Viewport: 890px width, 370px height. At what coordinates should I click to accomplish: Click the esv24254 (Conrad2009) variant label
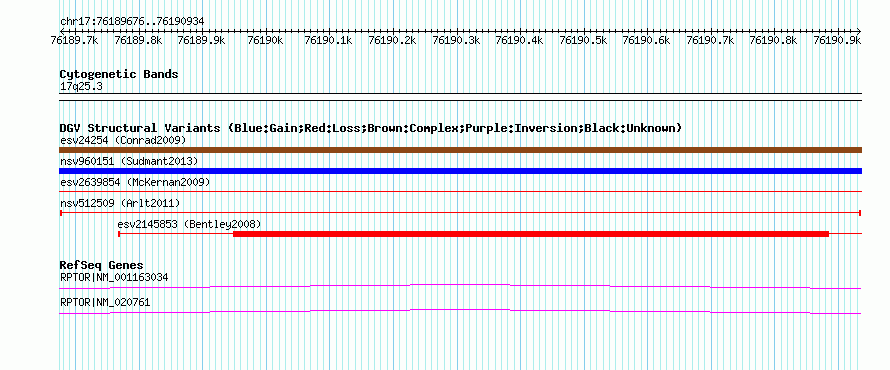click(123, 140)
